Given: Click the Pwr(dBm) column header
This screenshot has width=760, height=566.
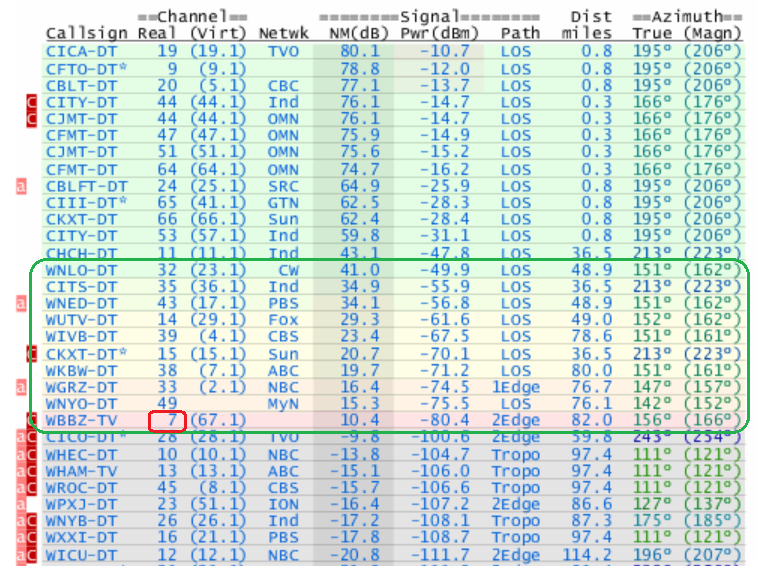Looking at the screenshot, I should pos(440,33).
